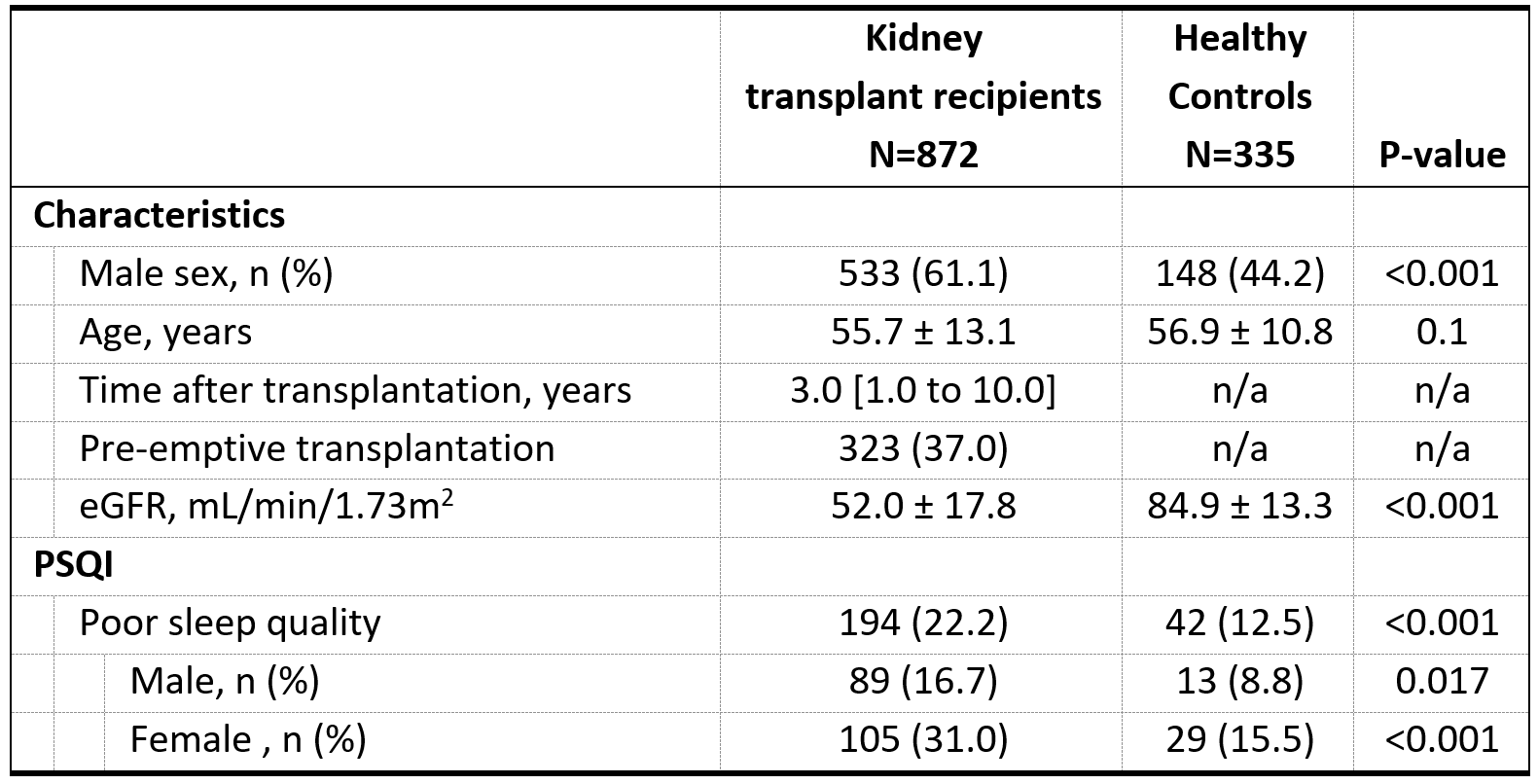Click the "Poor sleep quality" row label

point(230,623)
